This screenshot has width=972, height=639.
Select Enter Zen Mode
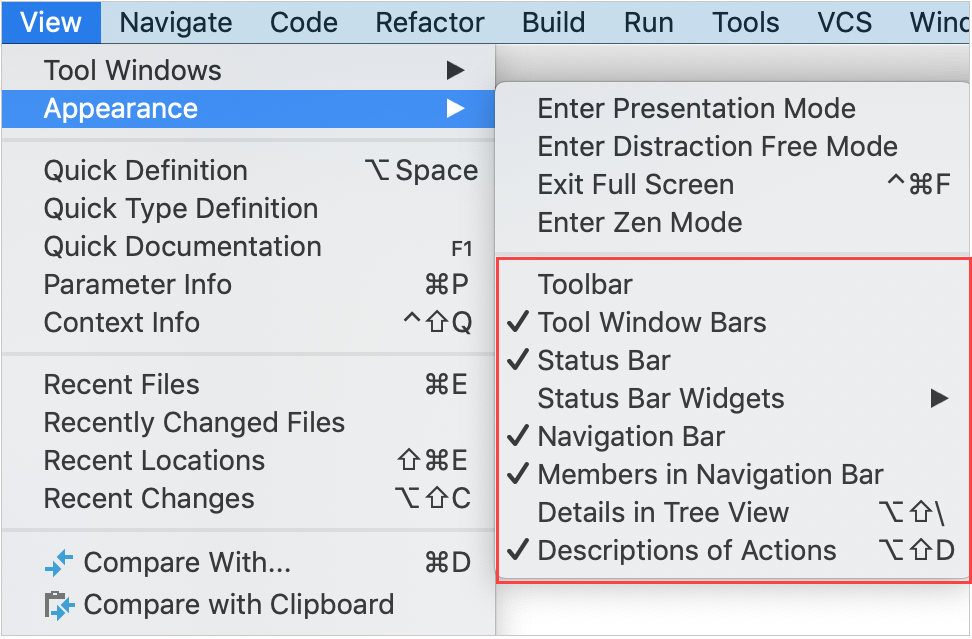(639, 223)
